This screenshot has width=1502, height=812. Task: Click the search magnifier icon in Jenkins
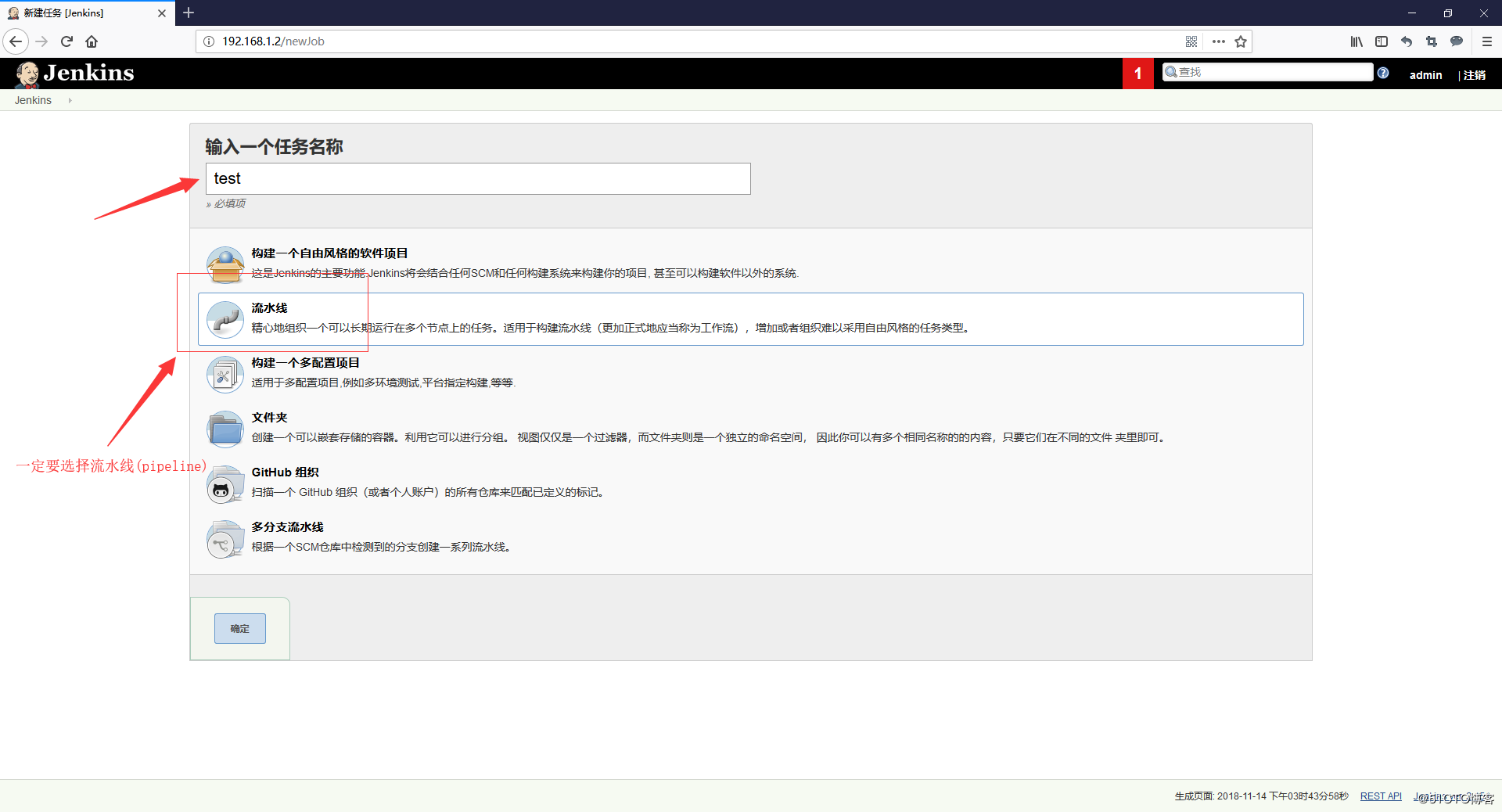(1170, 71)
